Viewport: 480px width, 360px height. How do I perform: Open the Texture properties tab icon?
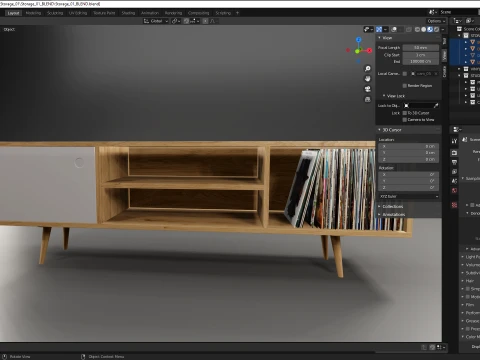coord(454,205)
